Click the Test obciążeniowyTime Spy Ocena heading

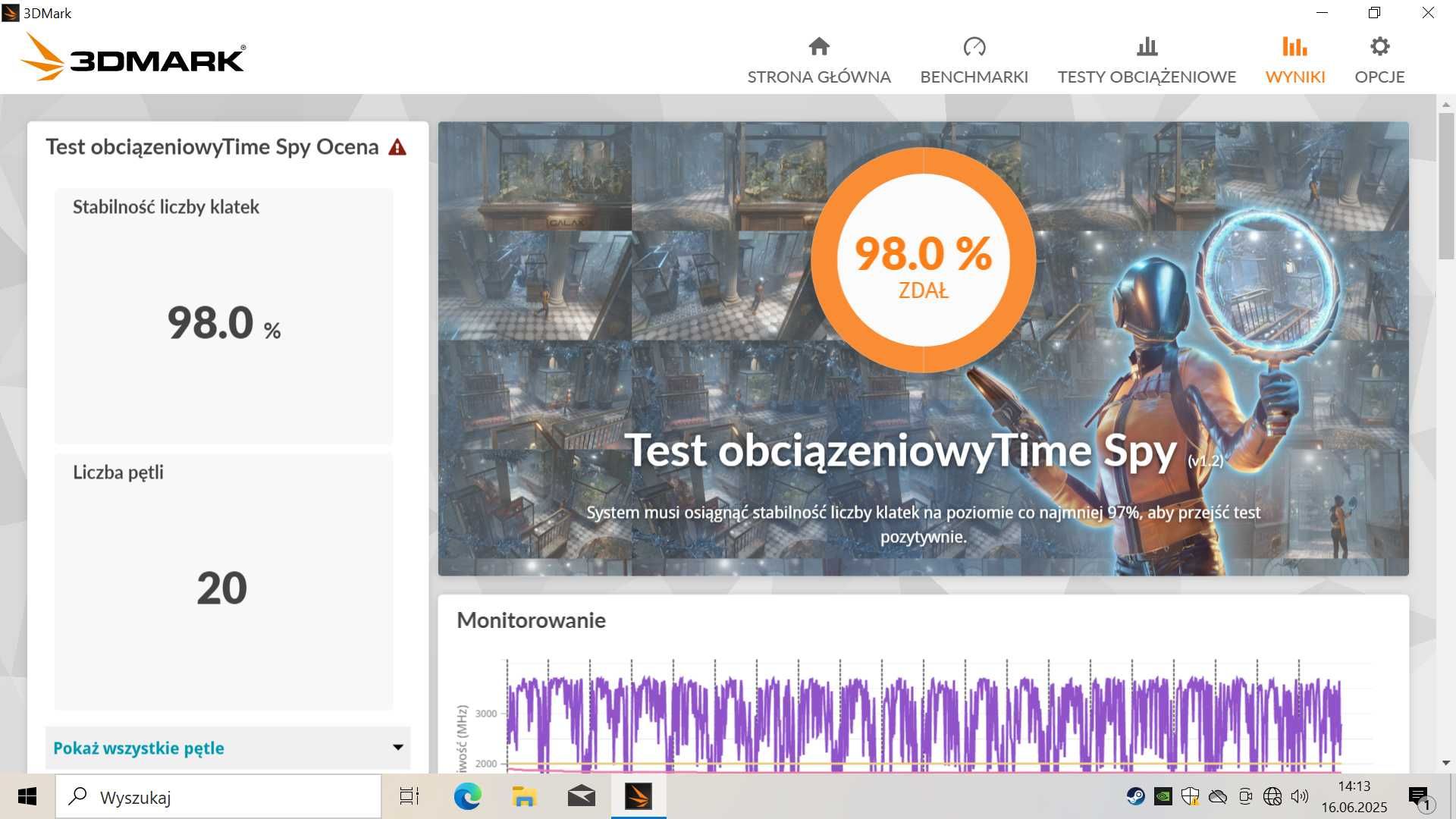tap(212, 147)
